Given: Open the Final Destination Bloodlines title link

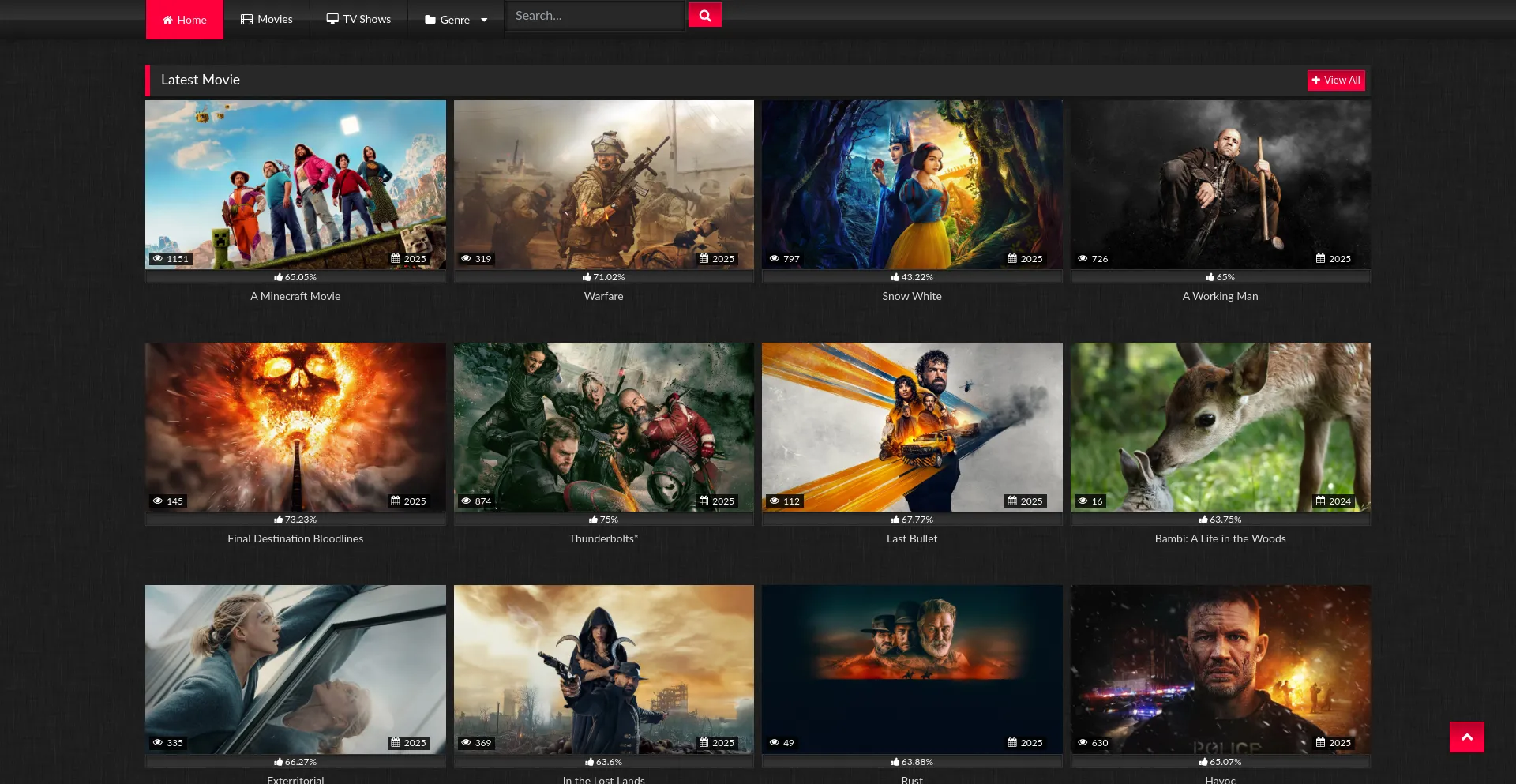Looking at the screenshot, I should click(295, 538).
